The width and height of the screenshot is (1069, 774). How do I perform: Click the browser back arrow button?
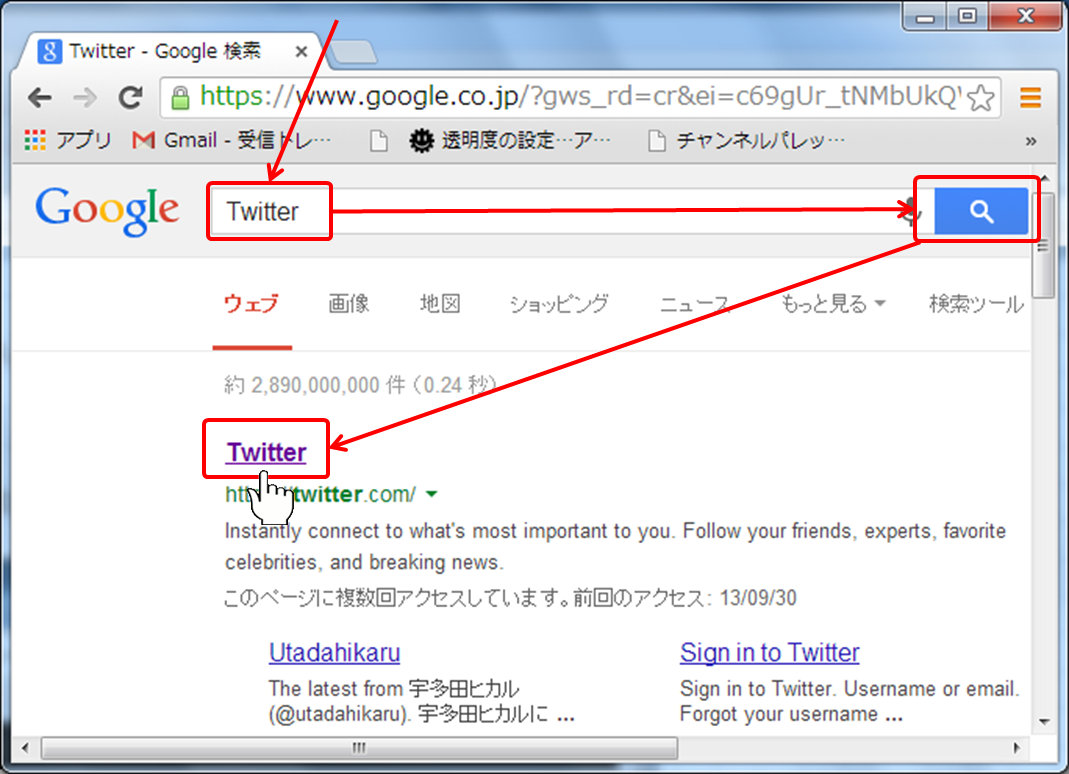39,98
